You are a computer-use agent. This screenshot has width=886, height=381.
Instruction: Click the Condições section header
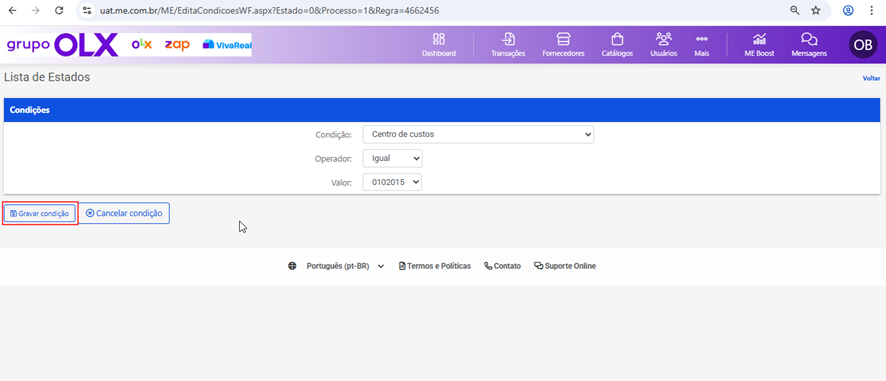pyautogui.click(x=442, y=110)
